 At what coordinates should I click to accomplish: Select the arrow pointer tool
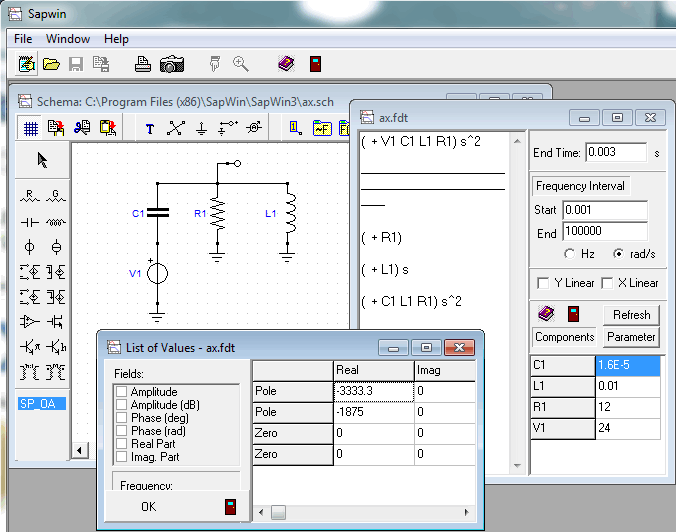click(x=43, y=160)
